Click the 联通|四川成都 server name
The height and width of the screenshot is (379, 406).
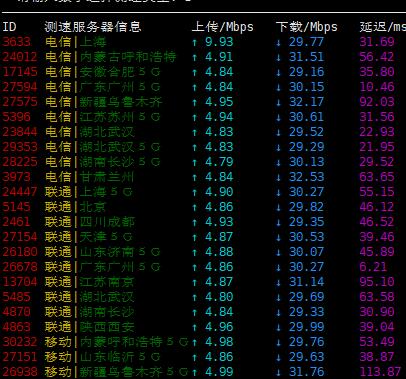point(90,222)
